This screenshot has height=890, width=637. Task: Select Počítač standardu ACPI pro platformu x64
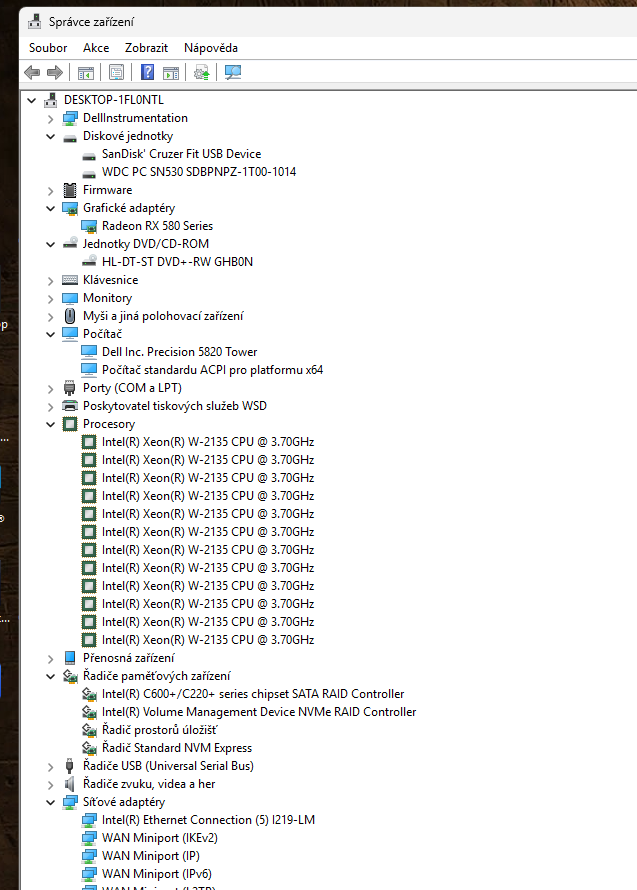pos(212,370)
